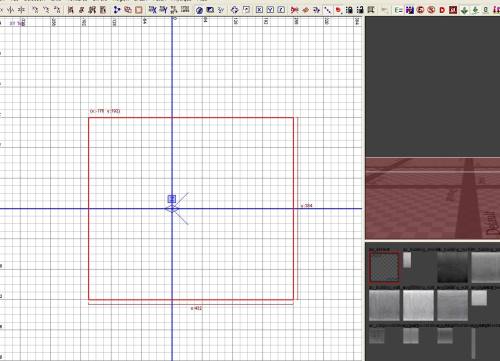Image resolution: width=500 pixels, height=361 pixels.
Task: Select the player start entity box in 2D view
Action: tap(172, 199)
